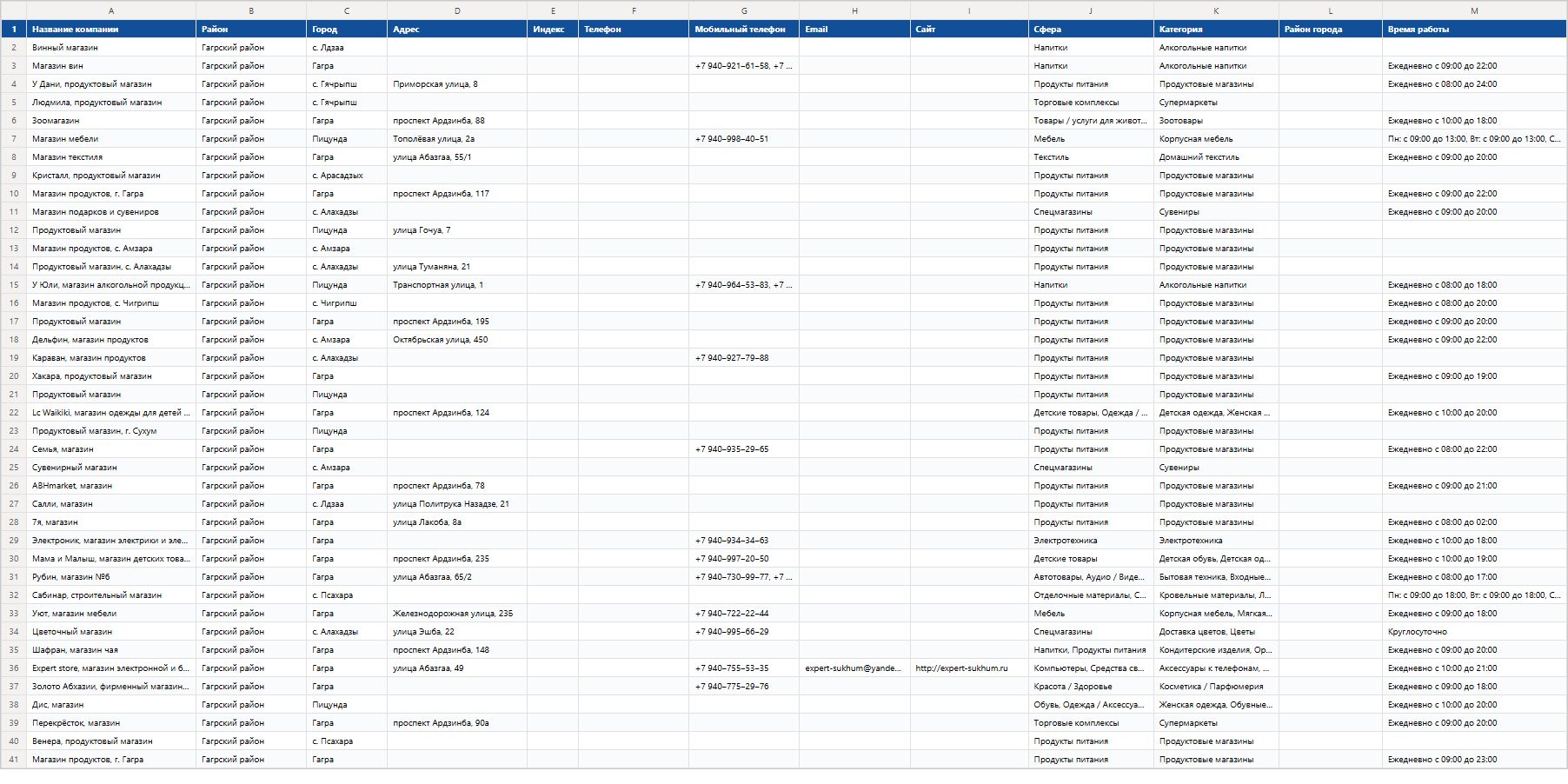Click the '7я, магазин' cell
The height and width of the screenshot is (784, 1568).
click(111, 522)
